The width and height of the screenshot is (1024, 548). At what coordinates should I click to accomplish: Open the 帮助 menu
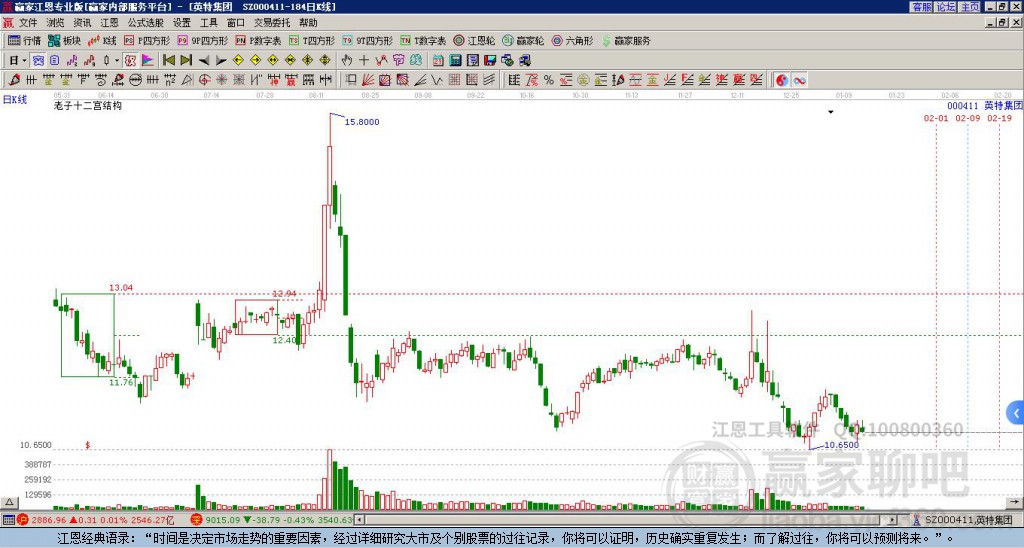point(308,23)
